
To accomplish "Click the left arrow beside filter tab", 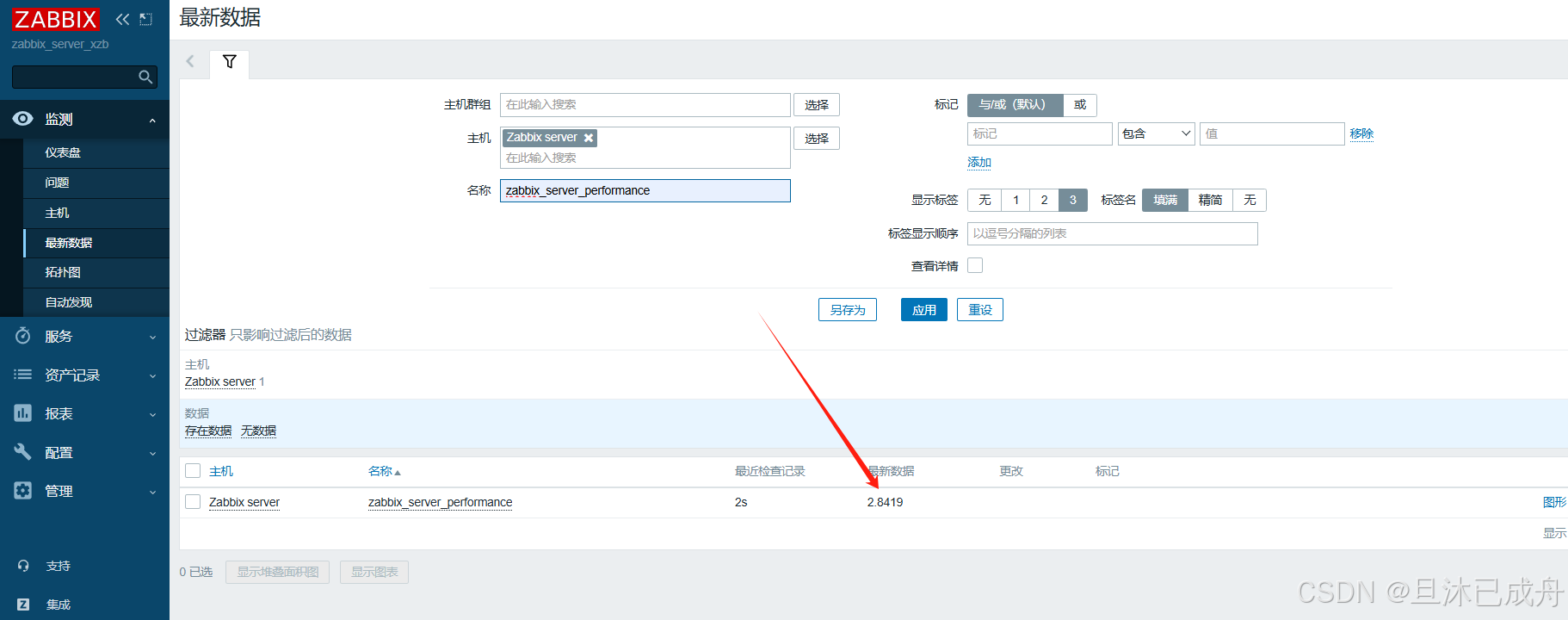I will [190, 61].
